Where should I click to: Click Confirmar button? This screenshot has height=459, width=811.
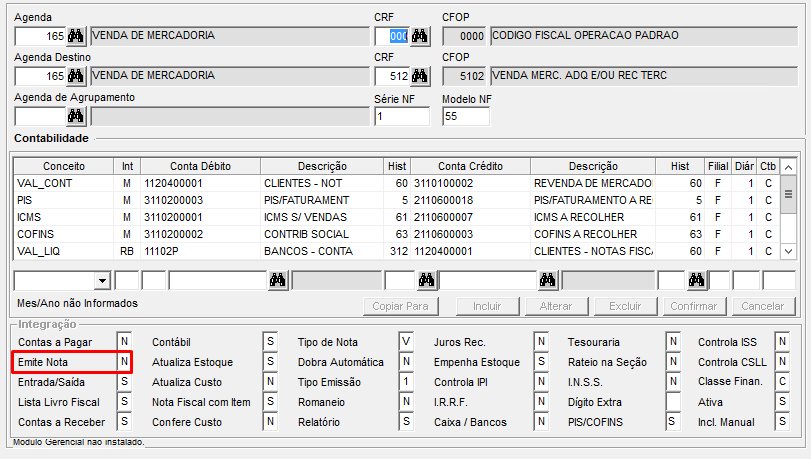click(694, 306)
